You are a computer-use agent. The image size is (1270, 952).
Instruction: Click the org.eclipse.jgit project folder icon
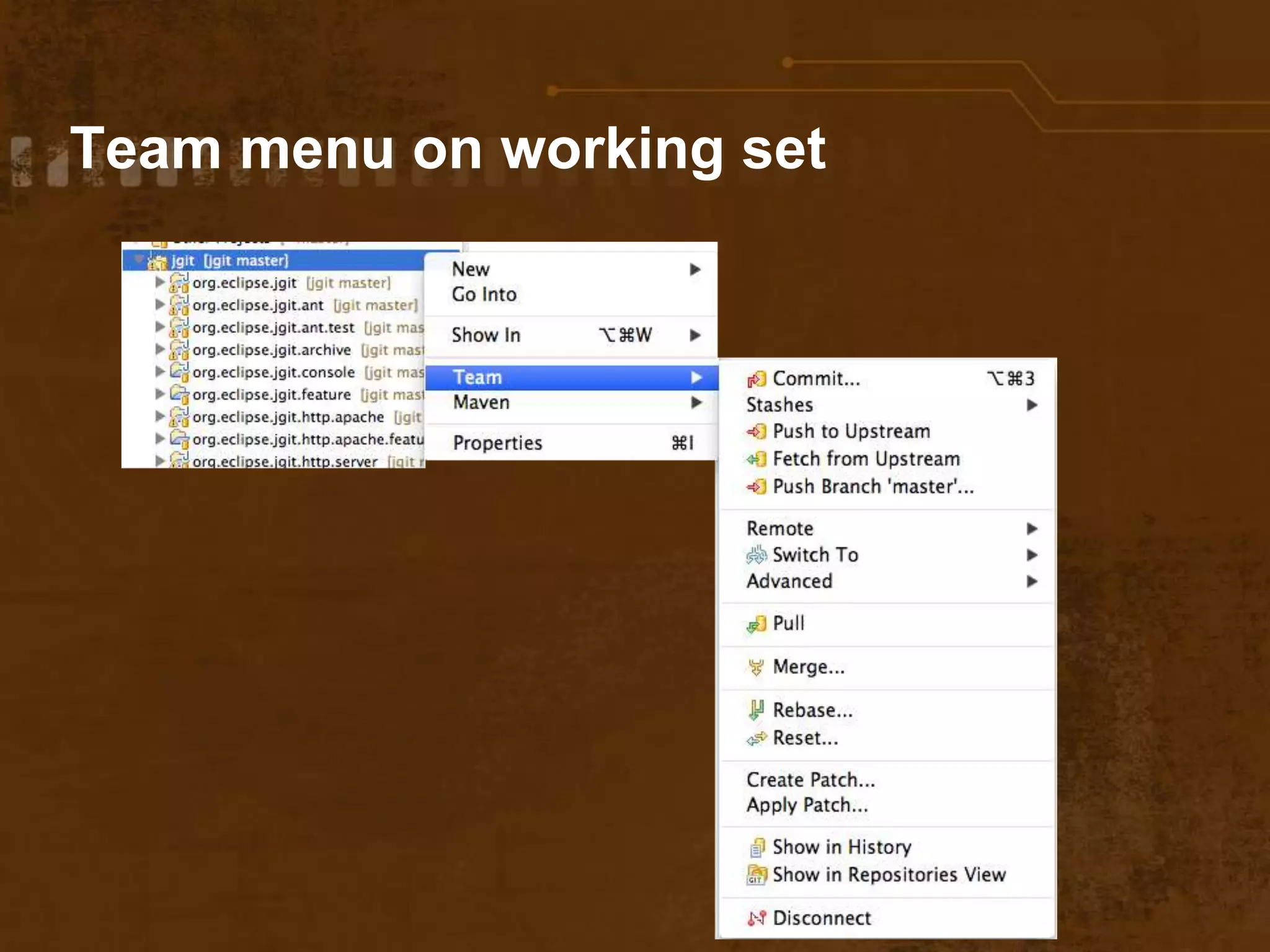click(179, 283)
